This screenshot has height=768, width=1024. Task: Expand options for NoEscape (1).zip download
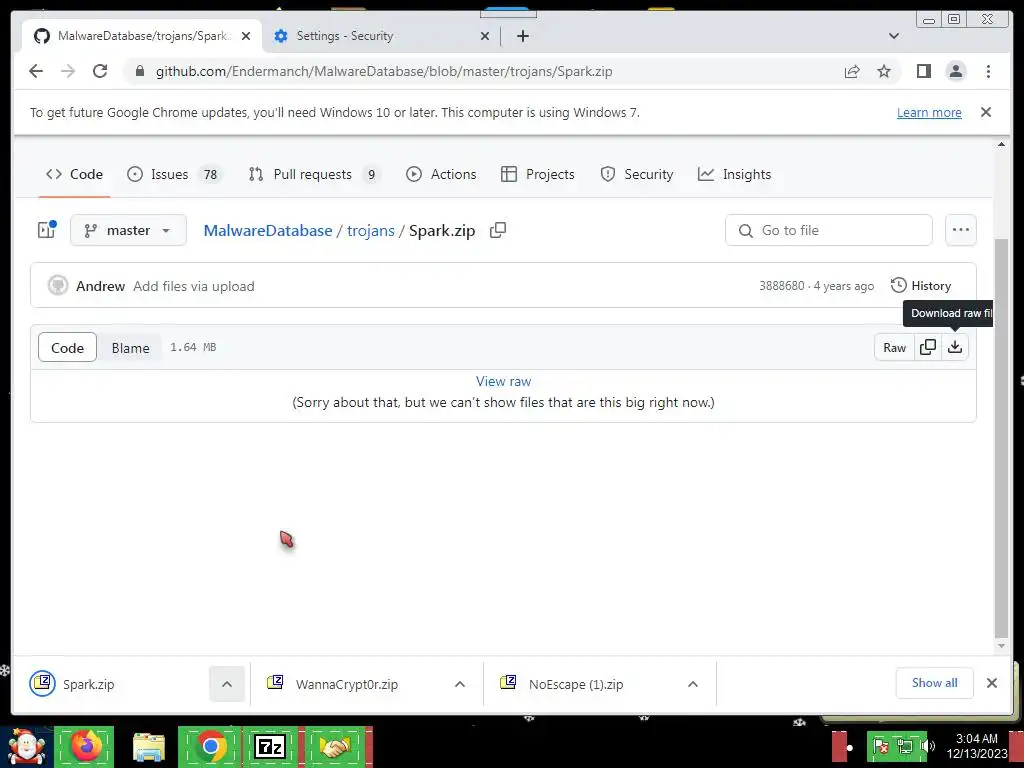pos(693,684)
